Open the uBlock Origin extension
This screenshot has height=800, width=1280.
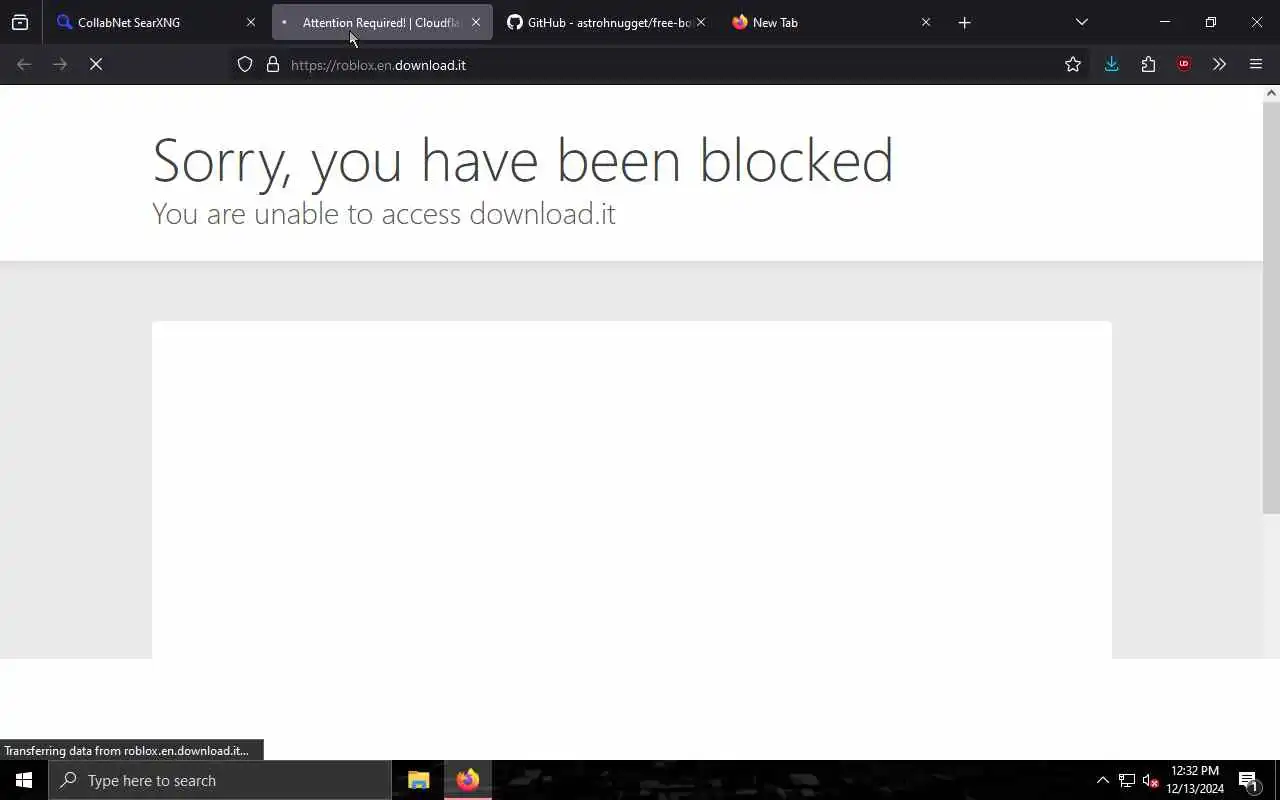click(x=1184, y=64)
